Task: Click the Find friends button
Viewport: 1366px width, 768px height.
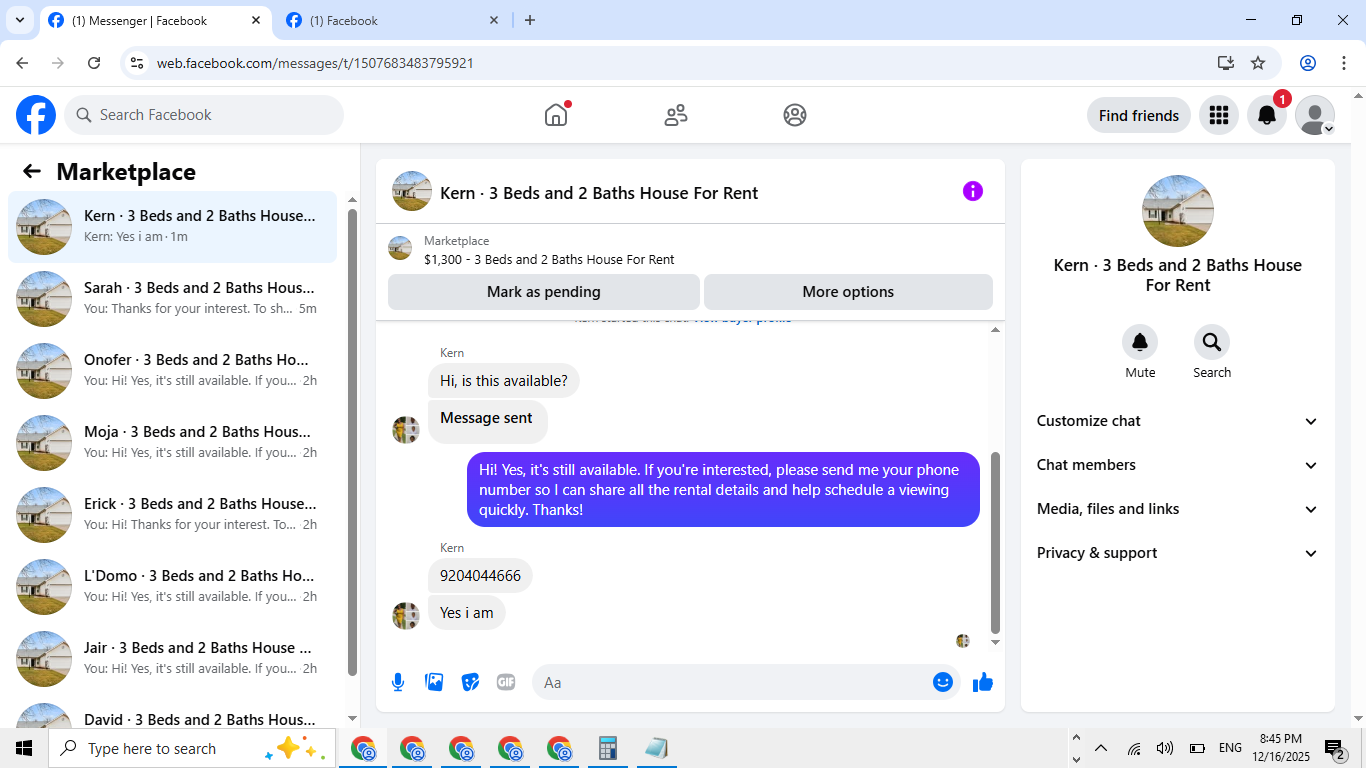Action: (x=1139, y=115)
